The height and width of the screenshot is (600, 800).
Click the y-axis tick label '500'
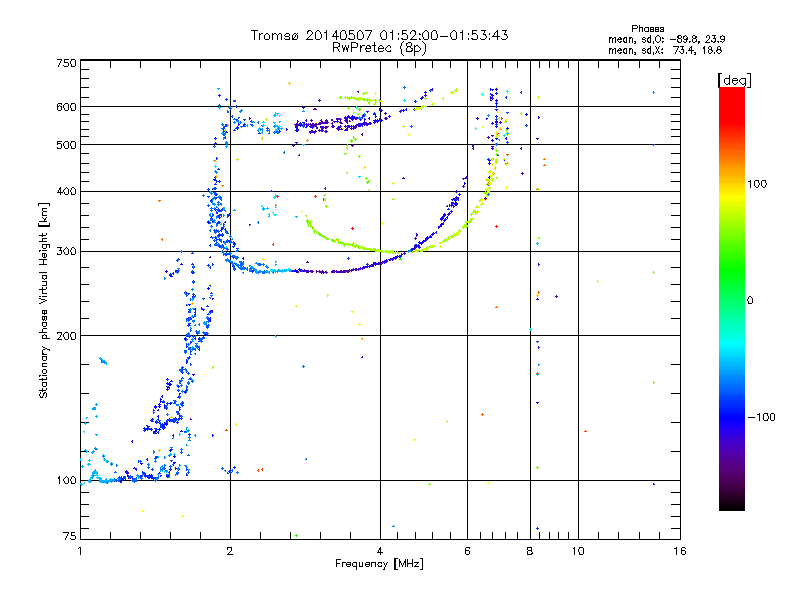[x=66, y=145]
